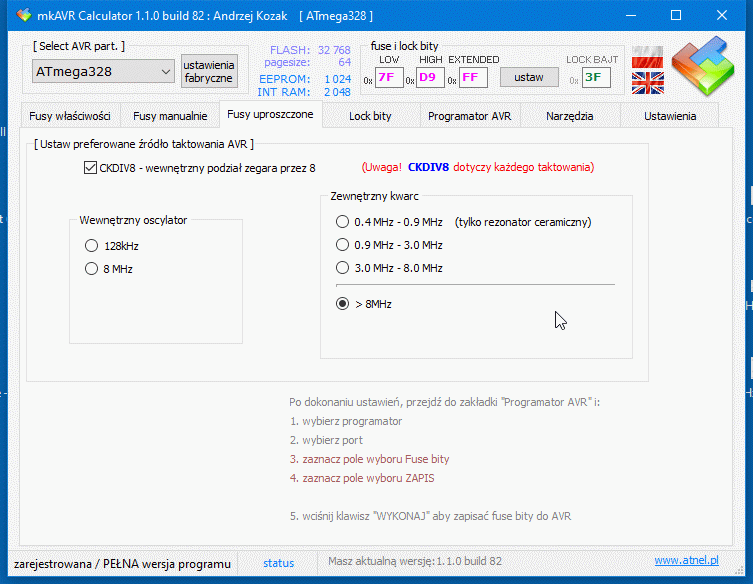Open the Programator AVR tab

pos(469,116)
